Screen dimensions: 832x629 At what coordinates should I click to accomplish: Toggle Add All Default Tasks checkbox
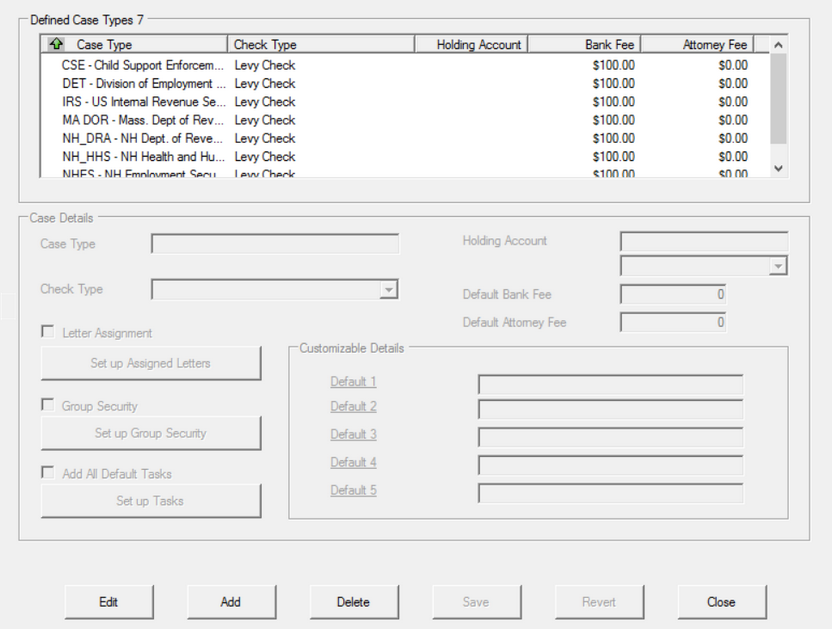[48, 472]
